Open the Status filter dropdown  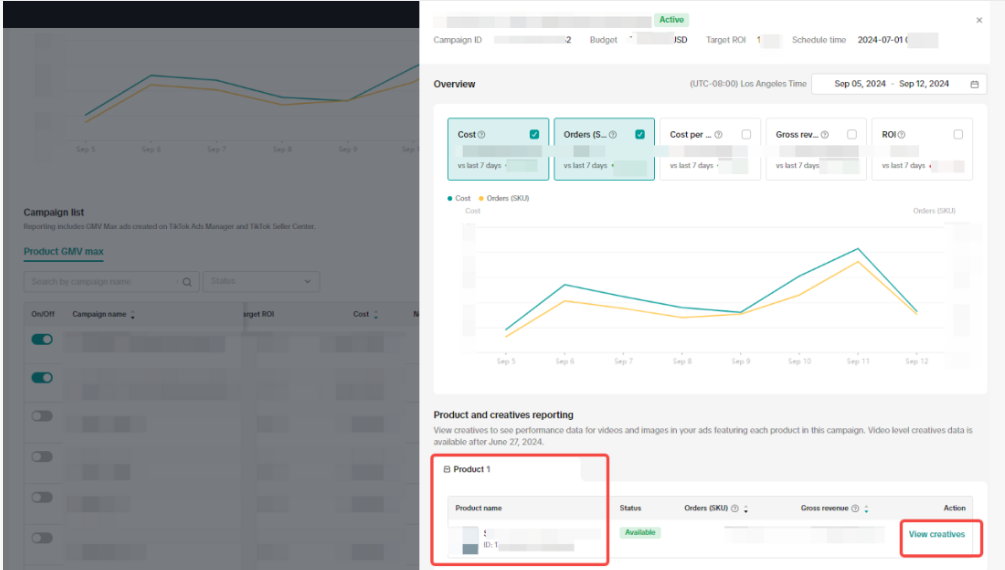tap(261, 282)
